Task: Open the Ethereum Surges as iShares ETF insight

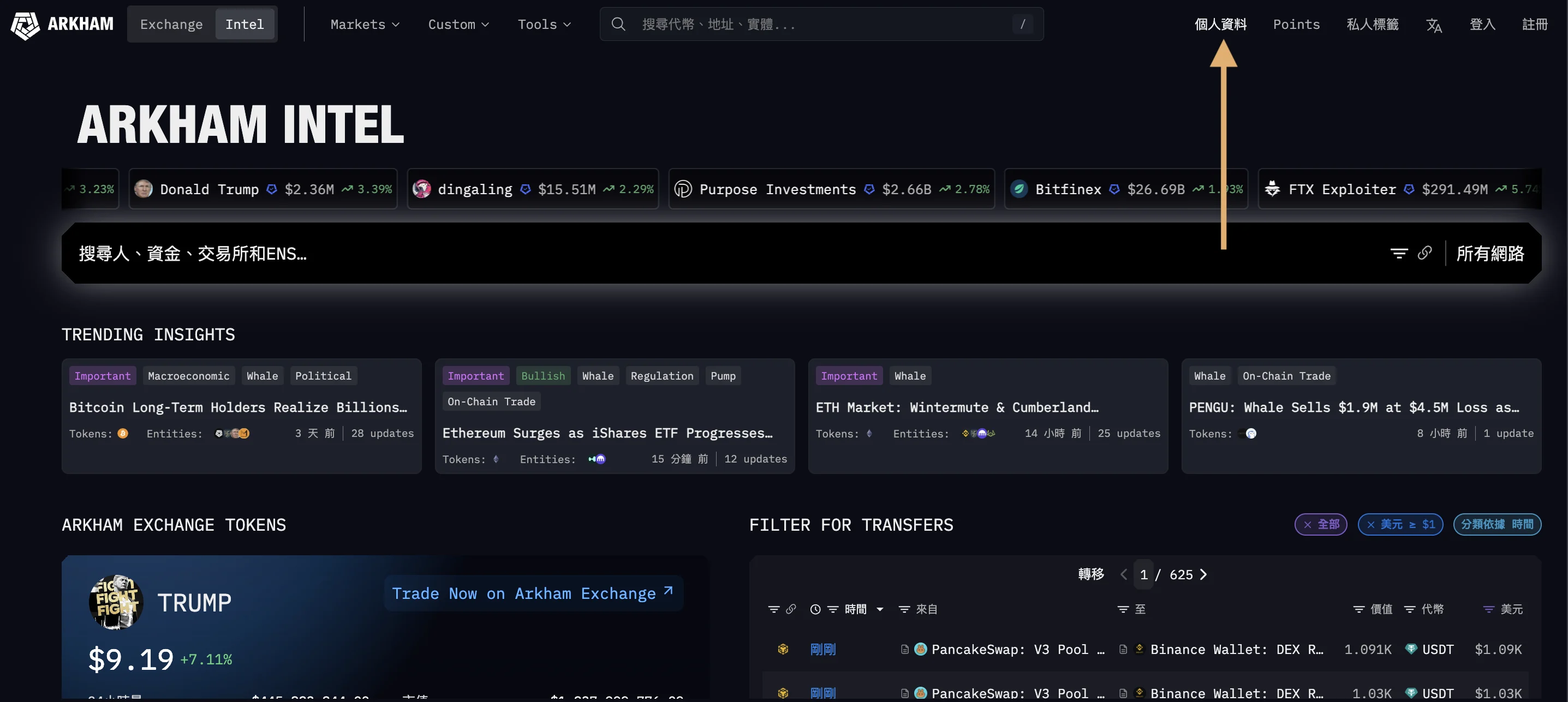Action: [x=607, y=433]
